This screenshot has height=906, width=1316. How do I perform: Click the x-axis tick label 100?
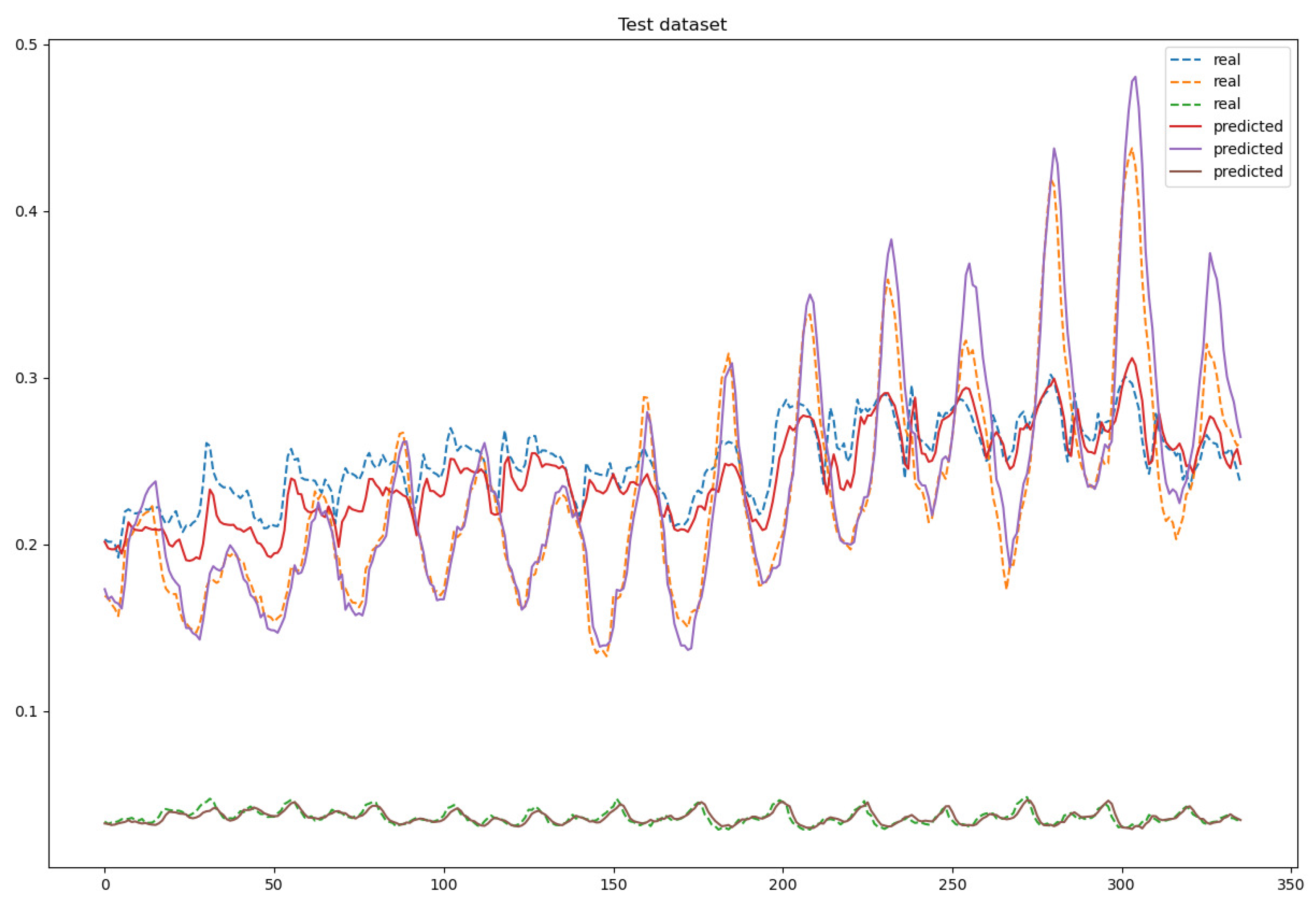click(444, 886)
